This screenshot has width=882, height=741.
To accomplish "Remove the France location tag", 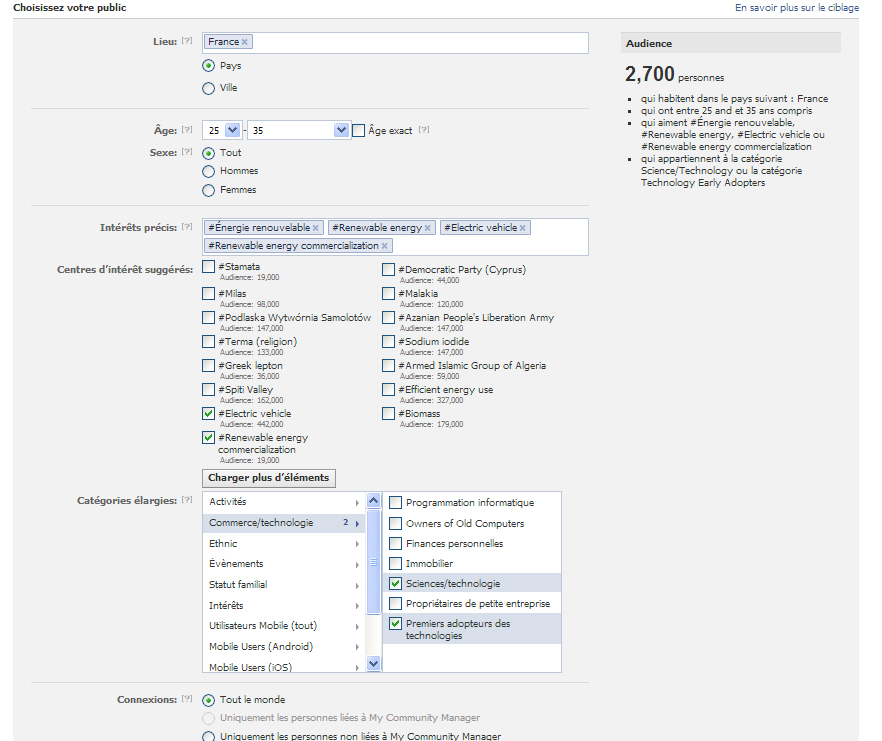I will pyautogui.click(x=245, y=42).
